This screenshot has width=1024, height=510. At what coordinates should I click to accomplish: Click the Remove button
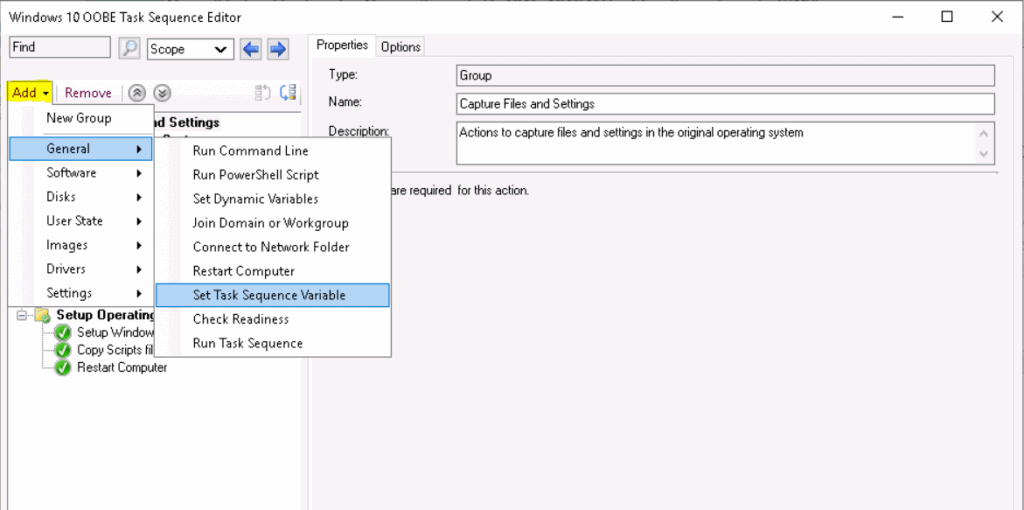[88, 93]
